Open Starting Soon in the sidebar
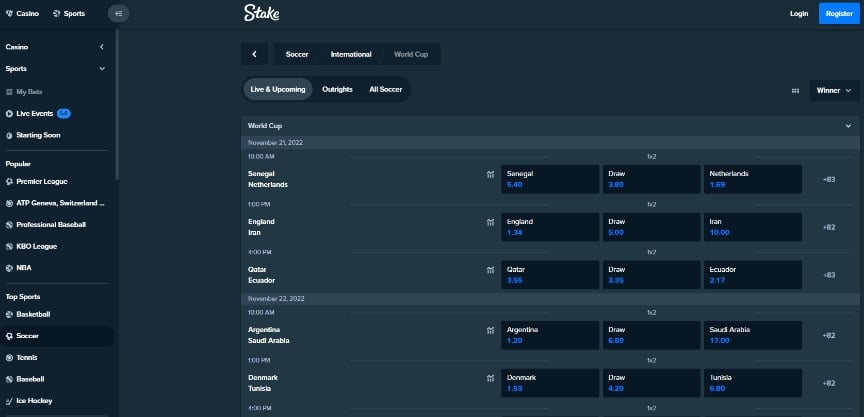This screenshot has width=864, height=417. click(33, 135)
